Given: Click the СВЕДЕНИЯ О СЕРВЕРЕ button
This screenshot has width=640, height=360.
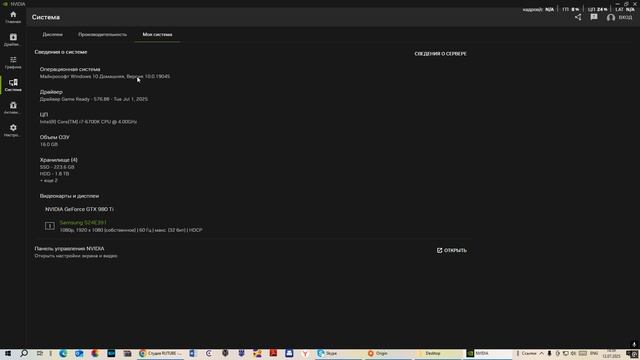Looking at the screenshot, I should (440, 53).
